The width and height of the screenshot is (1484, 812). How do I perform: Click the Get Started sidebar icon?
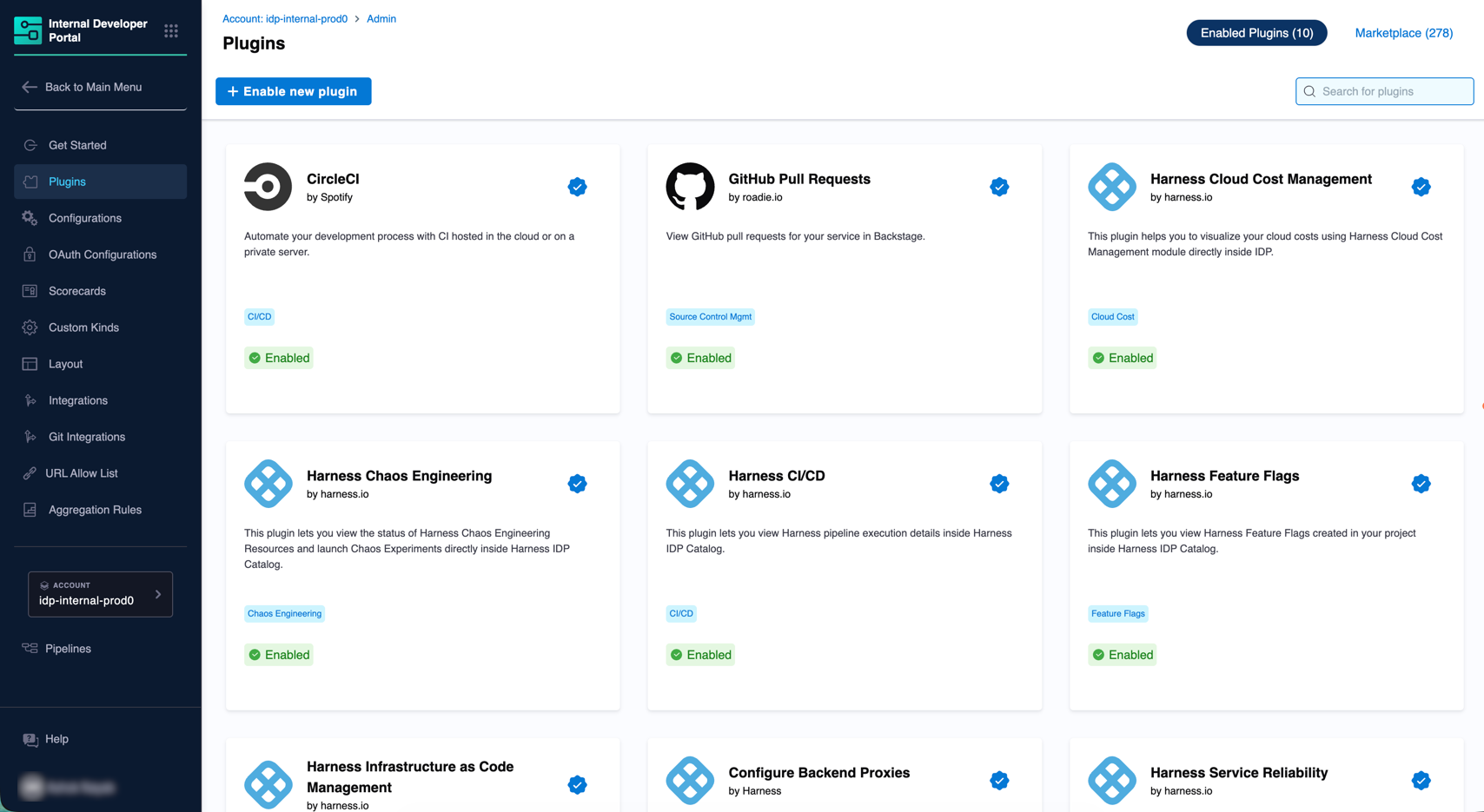[30, 145]
